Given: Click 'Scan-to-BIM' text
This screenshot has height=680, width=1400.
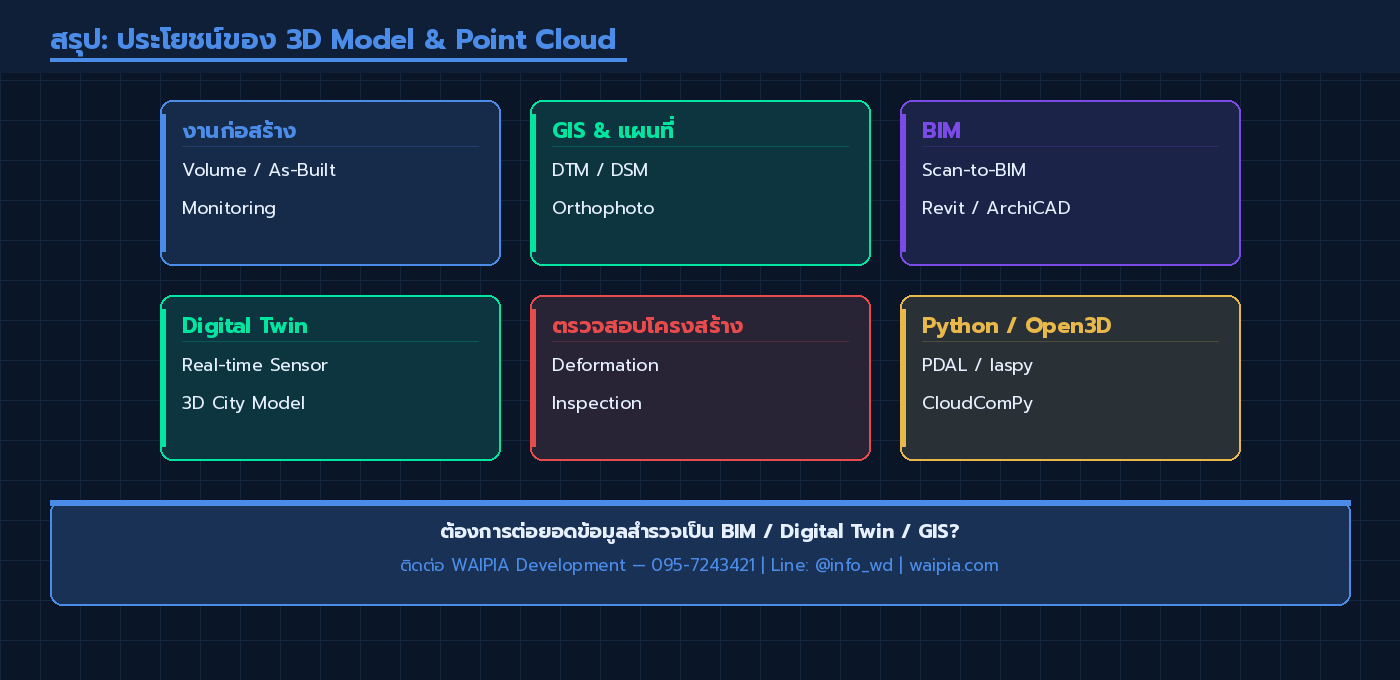Looking at the screenshot, I should tap(974, 170).
